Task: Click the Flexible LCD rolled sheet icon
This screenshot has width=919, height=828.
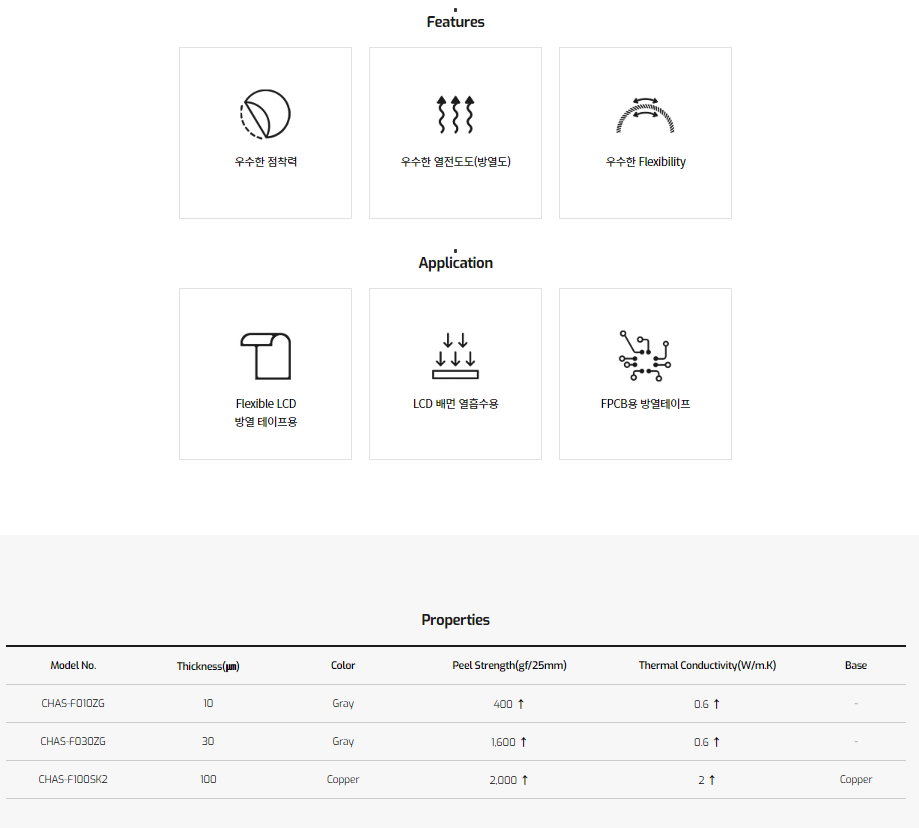Action: [x=265, y=356]
